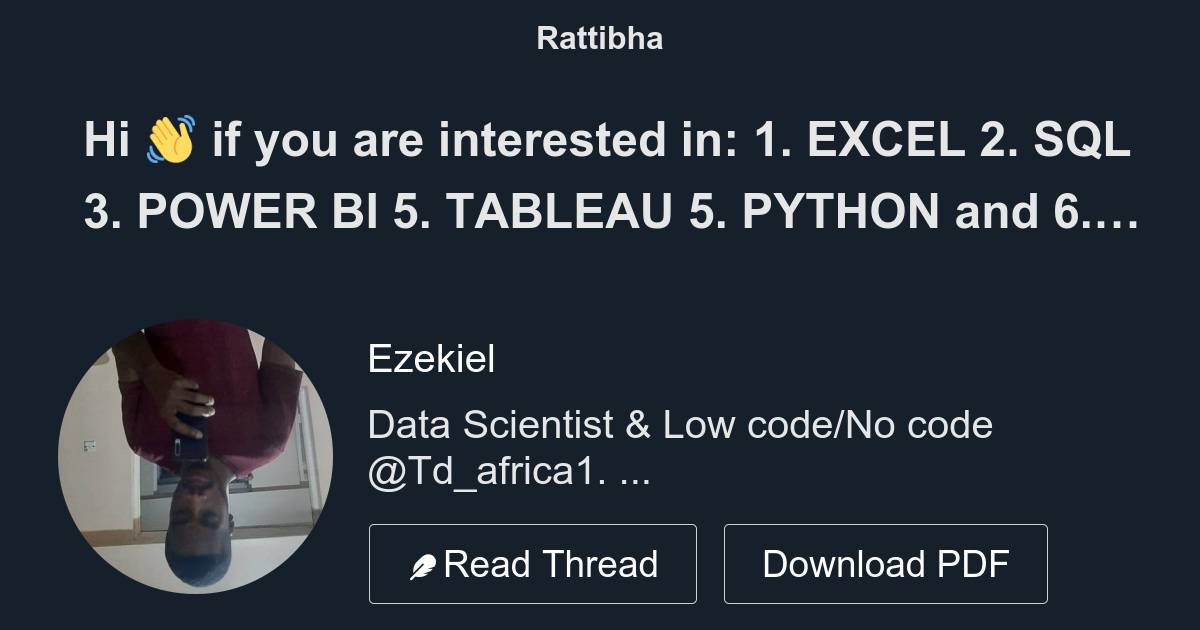Click the Download PDF label text
The height and width of the screenshot is (630, 1200).
pos(886,563)
